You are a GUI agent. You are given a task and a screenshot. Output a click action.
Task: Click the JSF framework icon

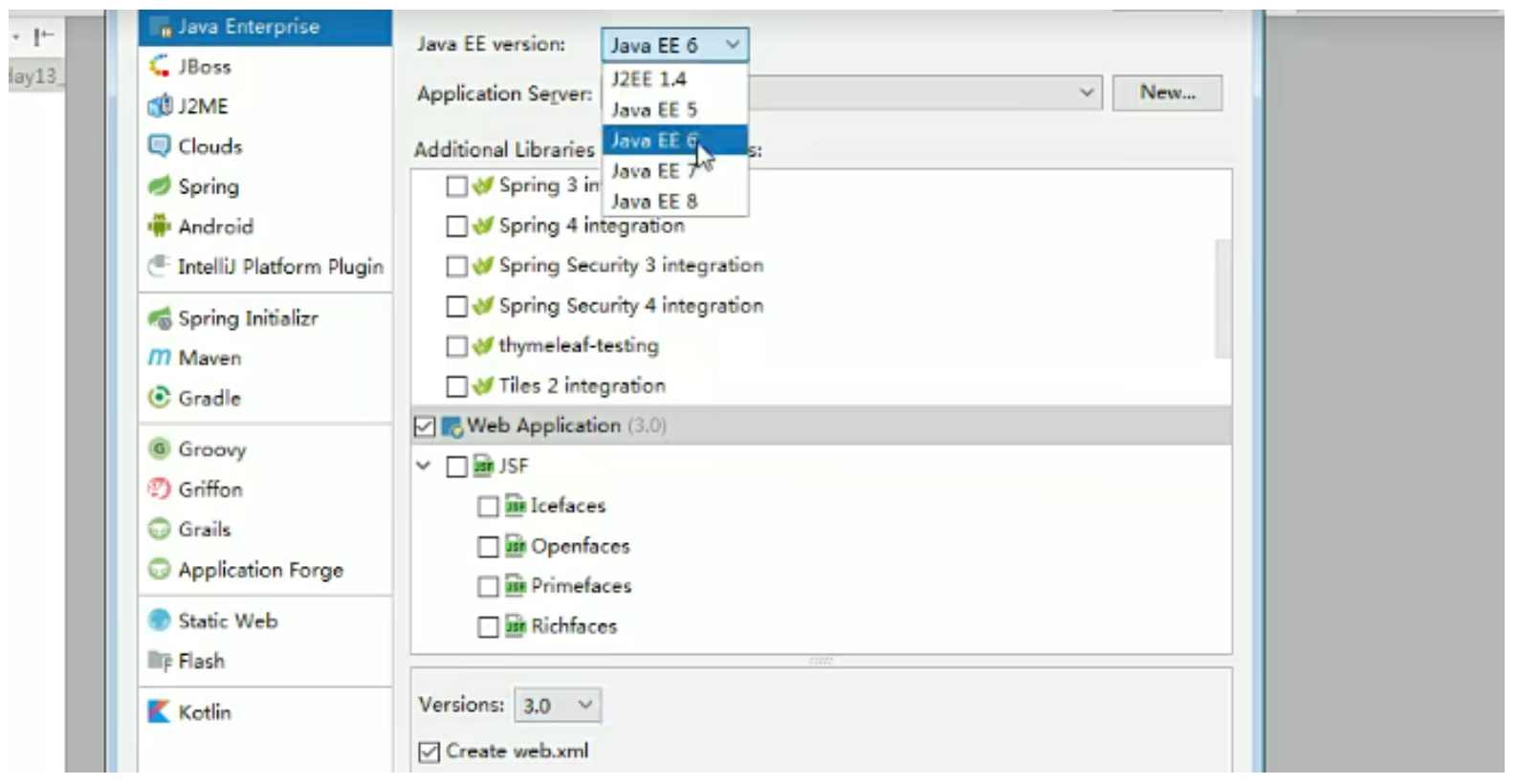(484, 466)
